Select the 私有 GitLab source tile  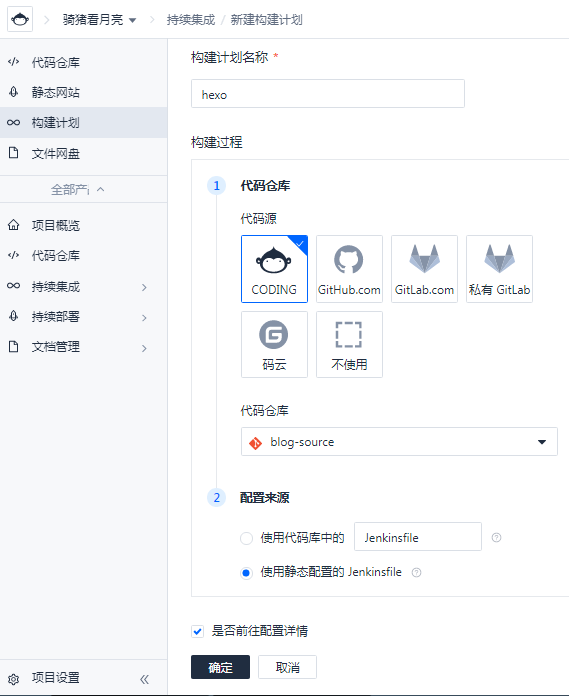coord(499,269)
